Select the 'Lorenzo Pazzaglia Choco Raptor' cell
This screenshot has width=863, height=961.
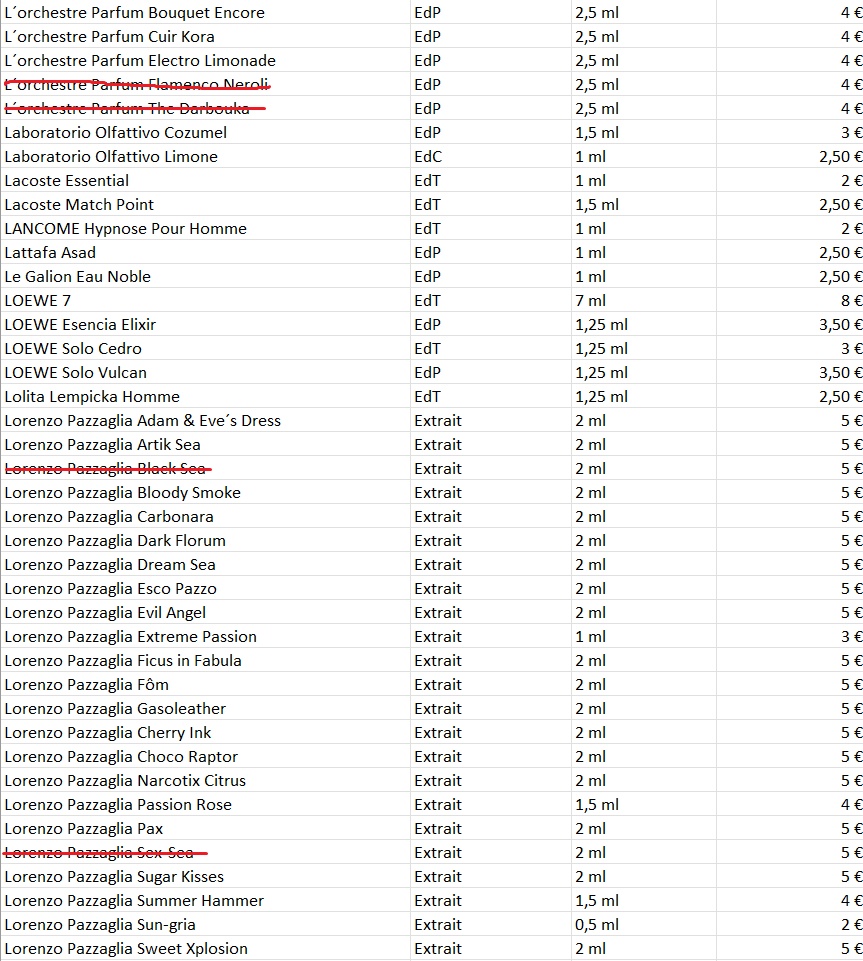click(x=121, y=756)
